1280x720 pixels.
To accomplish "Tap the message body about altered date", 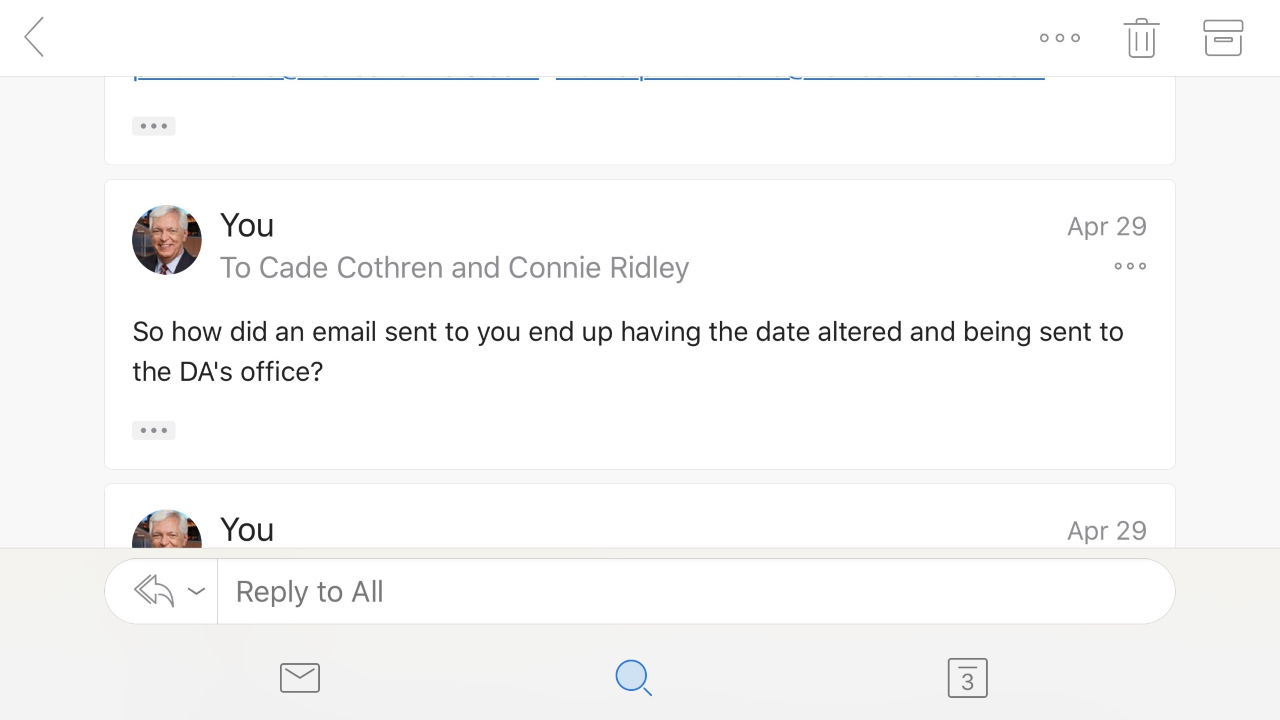I will pos(628,351).
